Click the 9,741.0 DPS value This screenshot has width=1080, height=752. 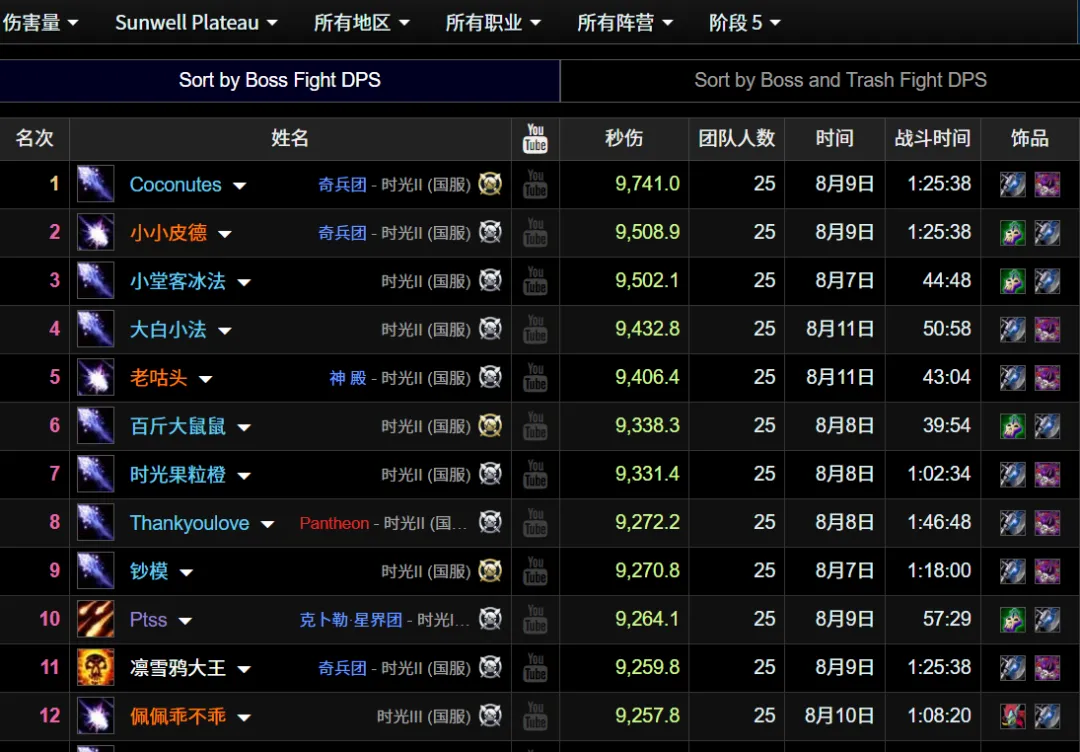(x=647, y=184)
